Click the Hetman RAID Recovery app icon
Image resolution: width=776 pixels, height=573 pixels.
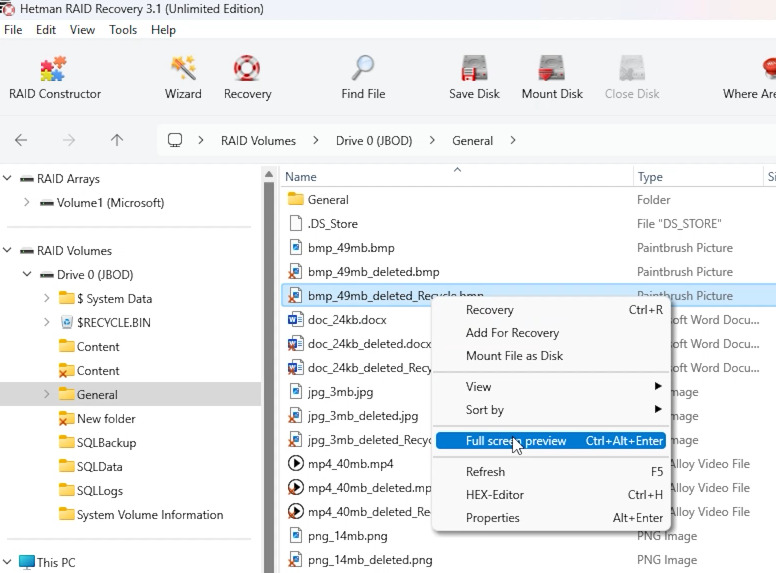(7, 8)
